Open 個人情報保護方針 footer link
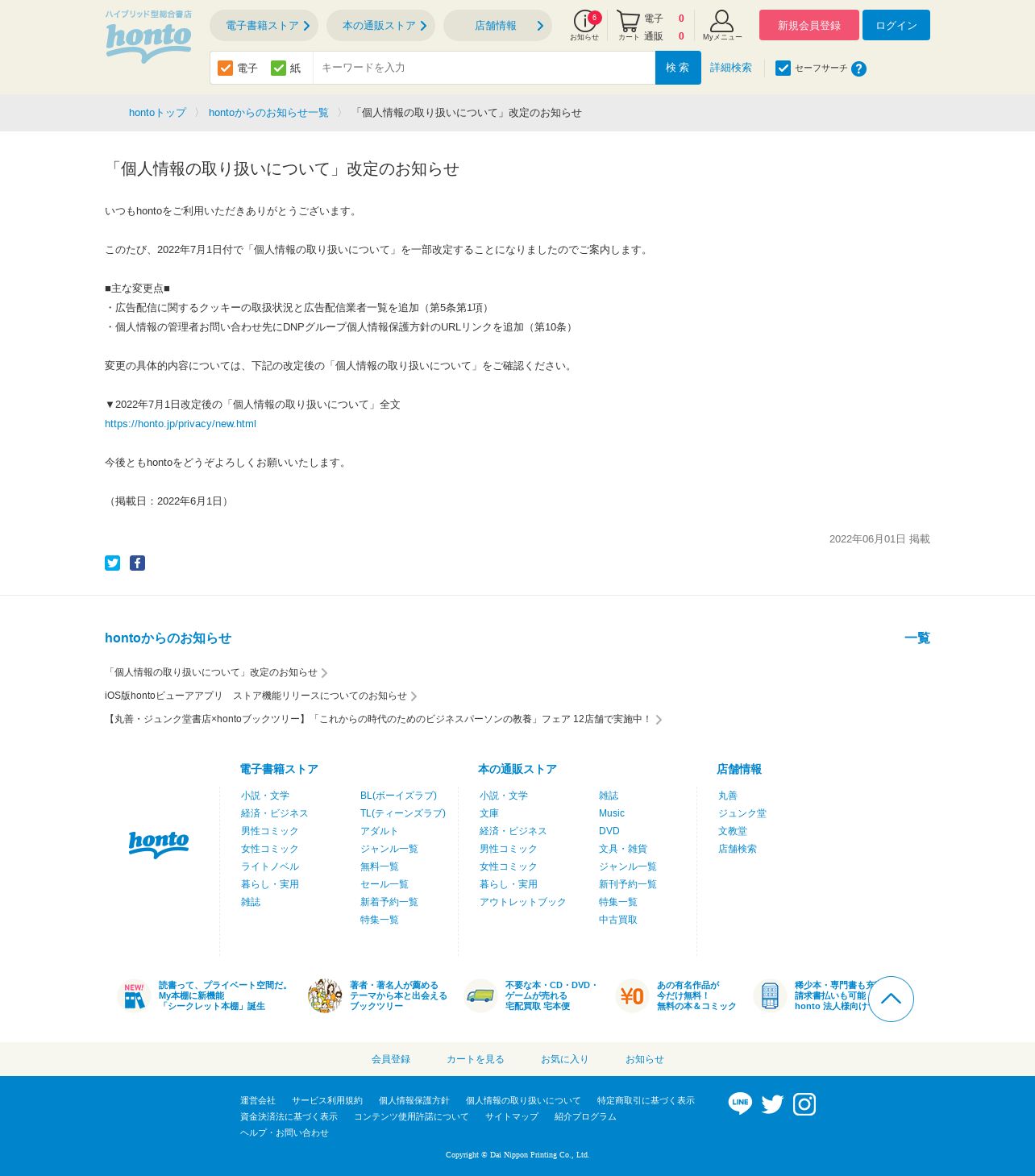Screen dimensions: 1035x1176 click(x=414, y=1101)
